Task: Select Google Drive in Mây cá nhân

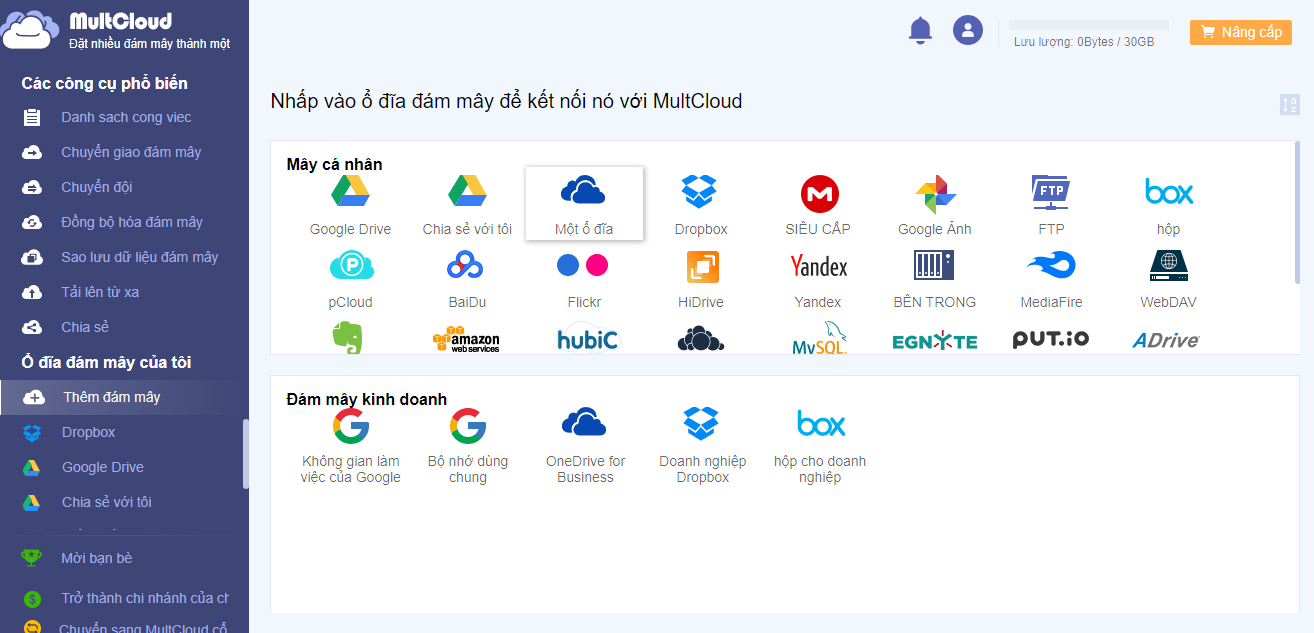Action: [x=350, y=205]
